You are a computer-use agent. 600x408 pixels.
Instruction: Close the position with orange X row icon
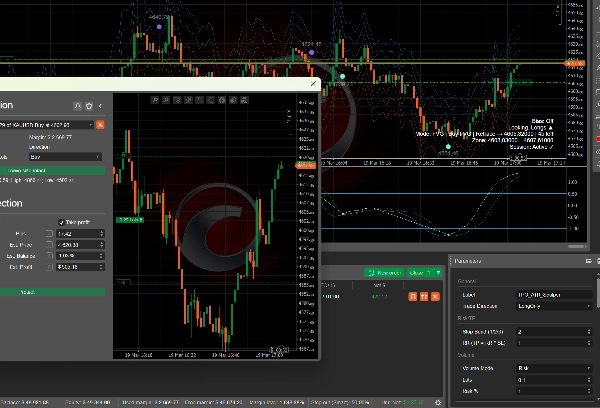(435, 296)
